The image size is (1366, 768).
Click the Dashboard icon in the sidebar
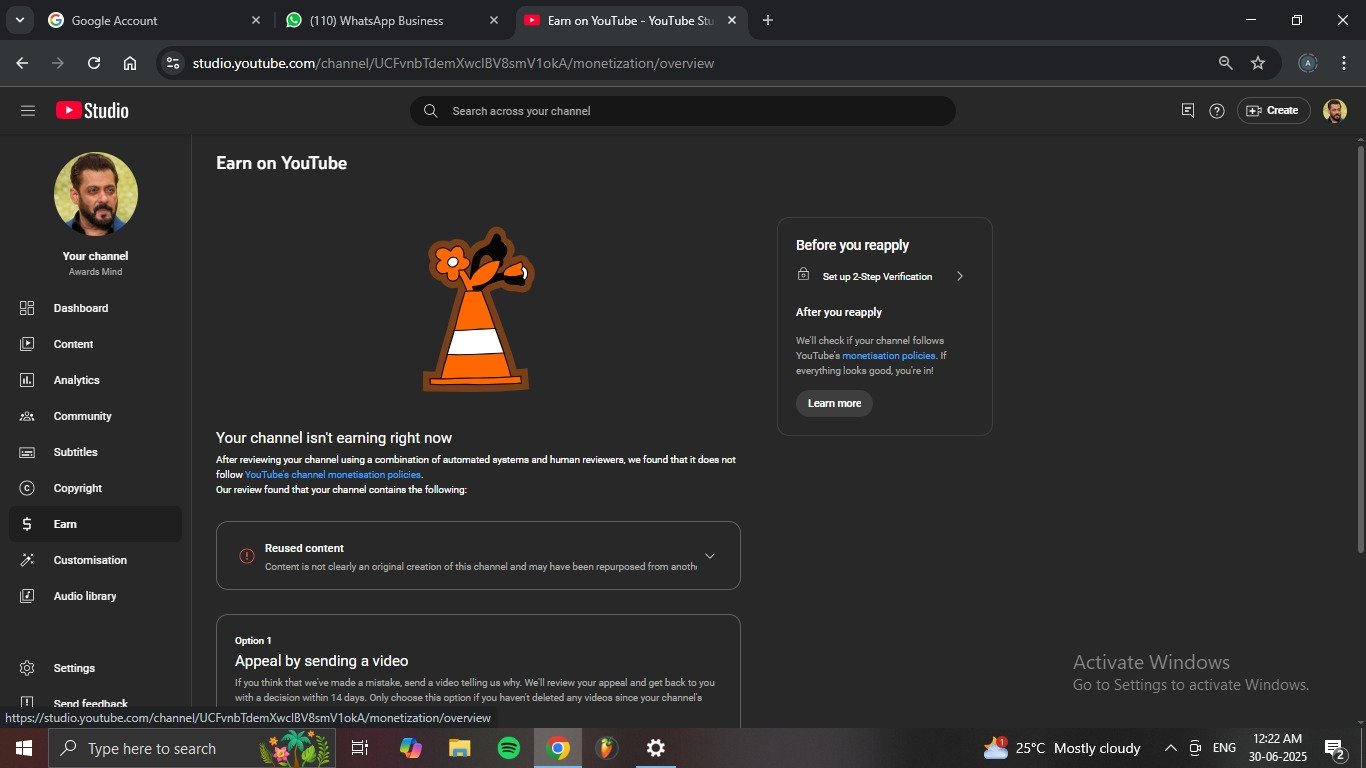[x=27, y=308]
